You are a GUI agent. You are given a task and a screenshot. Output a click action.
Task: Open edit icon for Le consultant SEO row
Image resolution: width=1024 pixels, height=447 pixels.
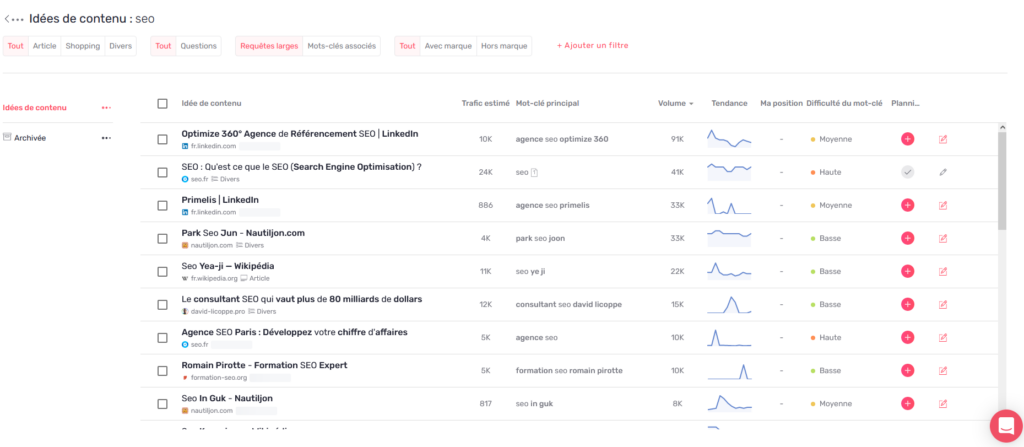(942, 305)
